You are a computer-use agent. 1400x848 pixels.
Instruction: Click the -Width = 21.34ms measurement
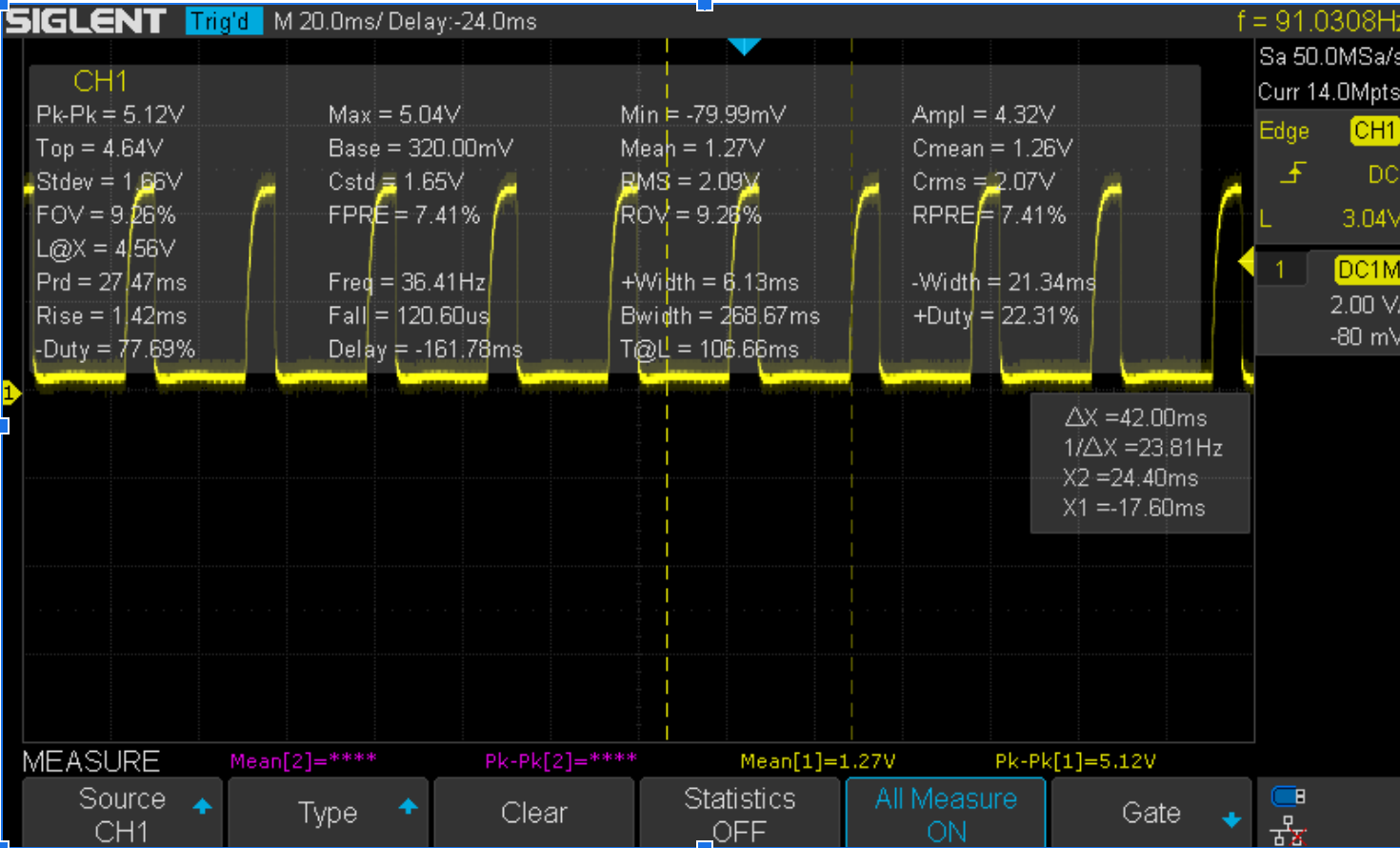click(1004, 282)
